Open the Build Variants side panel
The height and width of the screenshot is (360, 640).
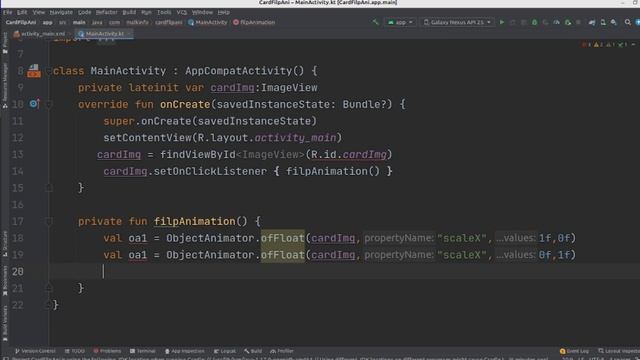5,323
